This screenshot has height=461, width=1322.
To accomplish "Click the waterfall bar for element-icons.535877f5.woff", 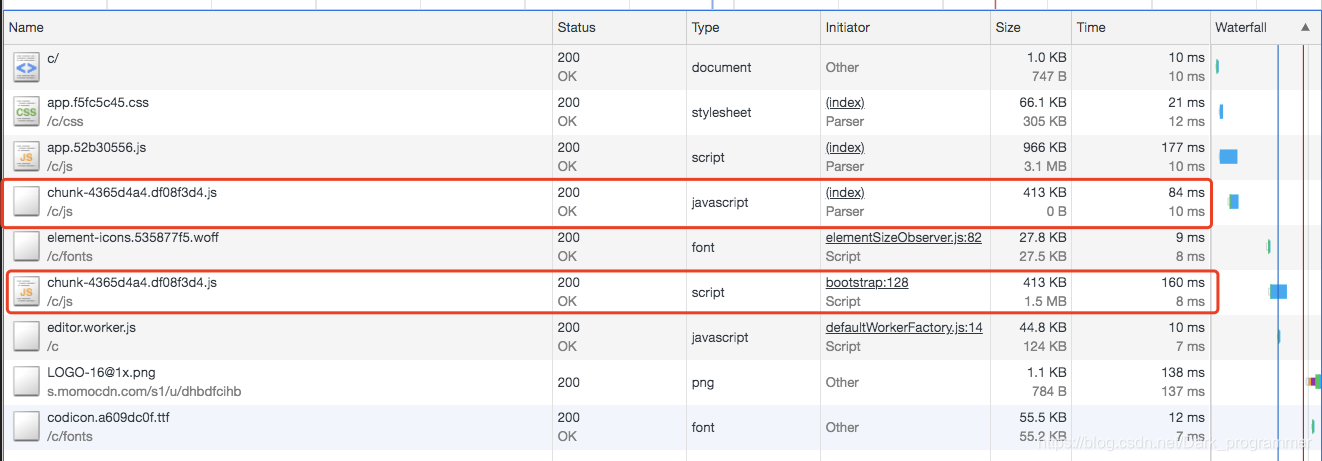I will tap(1269, 247).
